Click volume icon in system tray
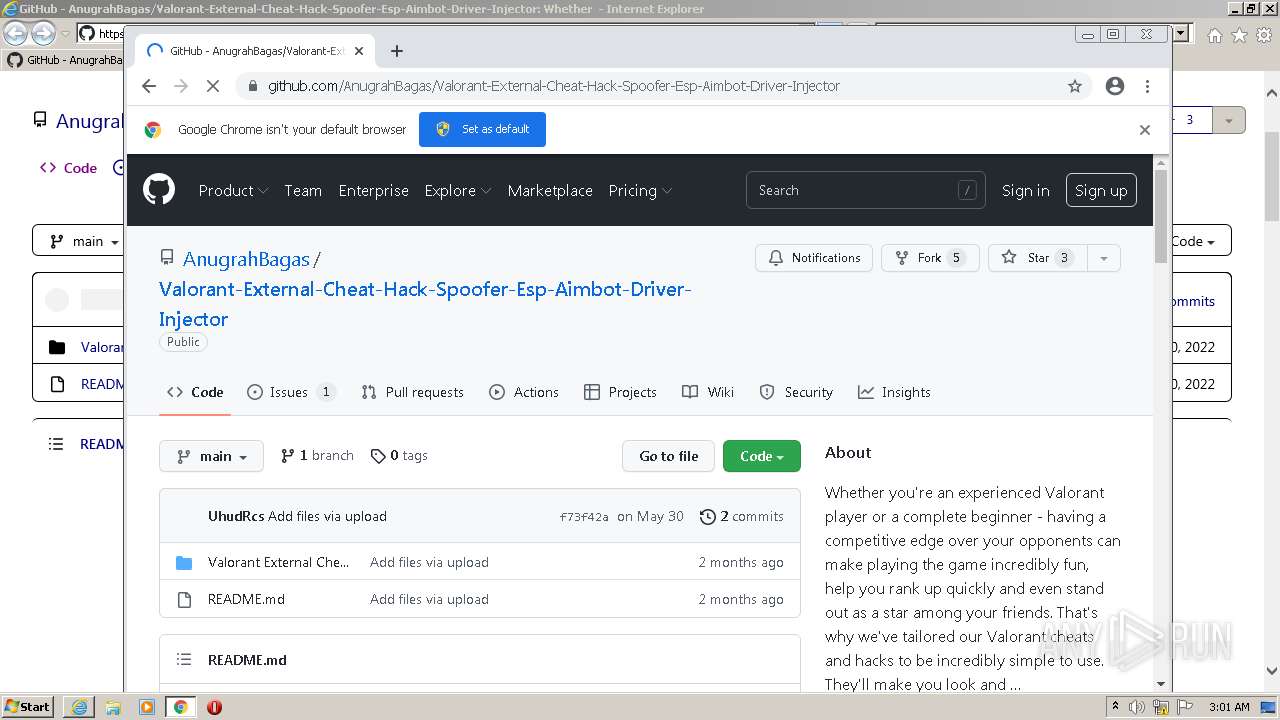This screenshot has height=720, width=1280. (x=1137, y=707)
